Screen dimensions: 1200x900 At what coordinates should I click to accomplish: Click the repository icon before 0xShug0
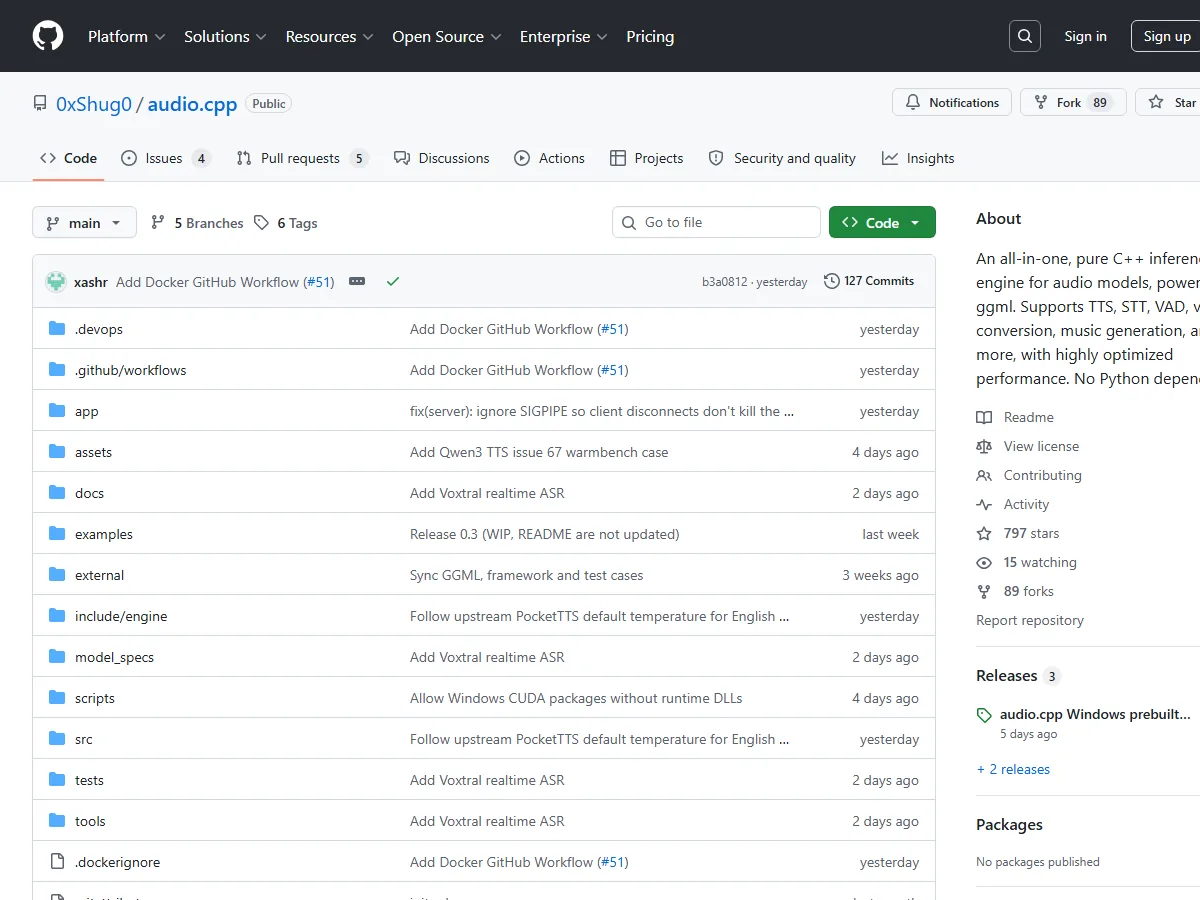pyautogui.click(x=40, y=104)
